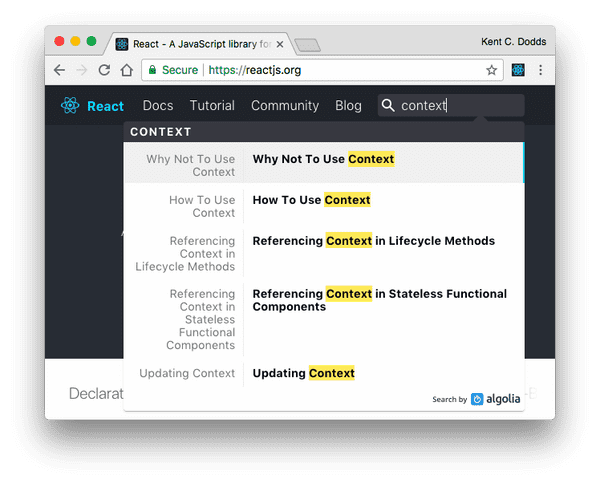Screen dimensions: 600x484
Task: Choose the 'How To Use Context' result
Action: 311,200
